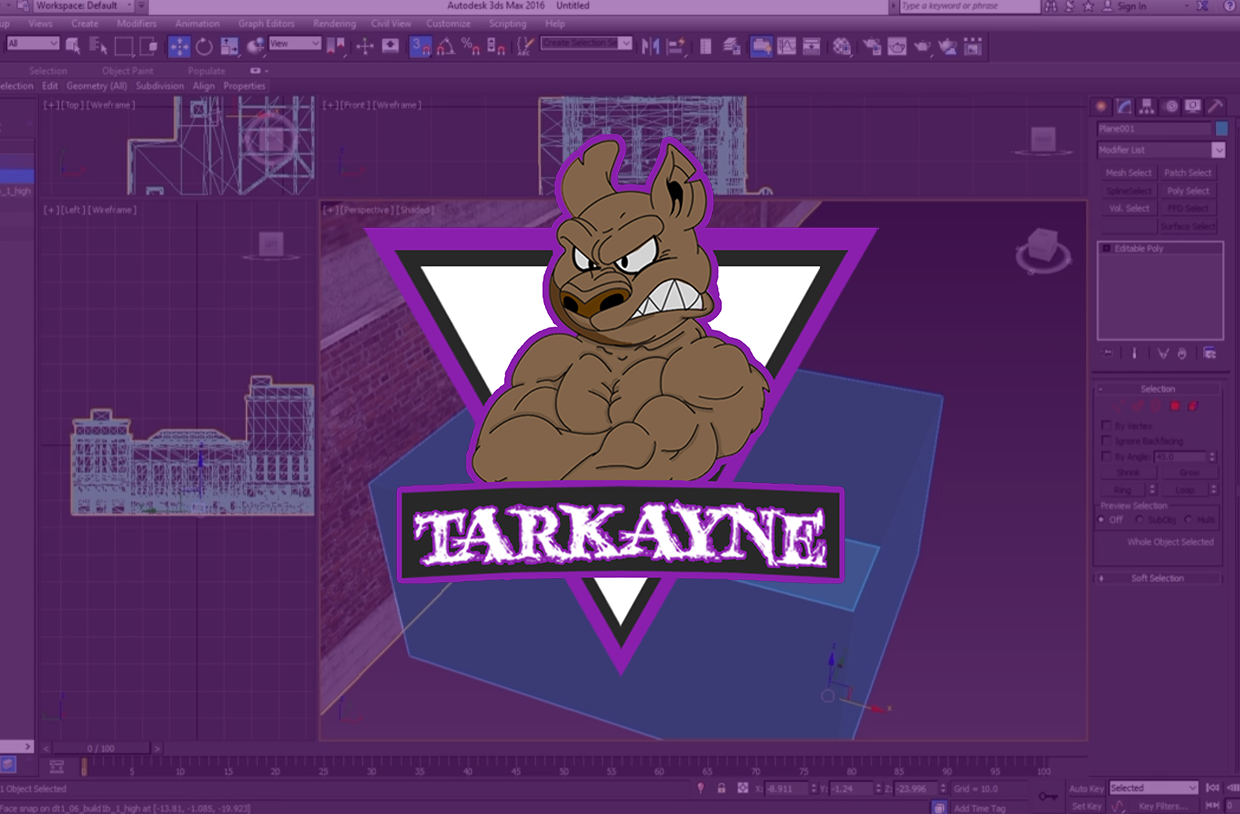Open the Display command panel tab

(x=1193, y=106)
